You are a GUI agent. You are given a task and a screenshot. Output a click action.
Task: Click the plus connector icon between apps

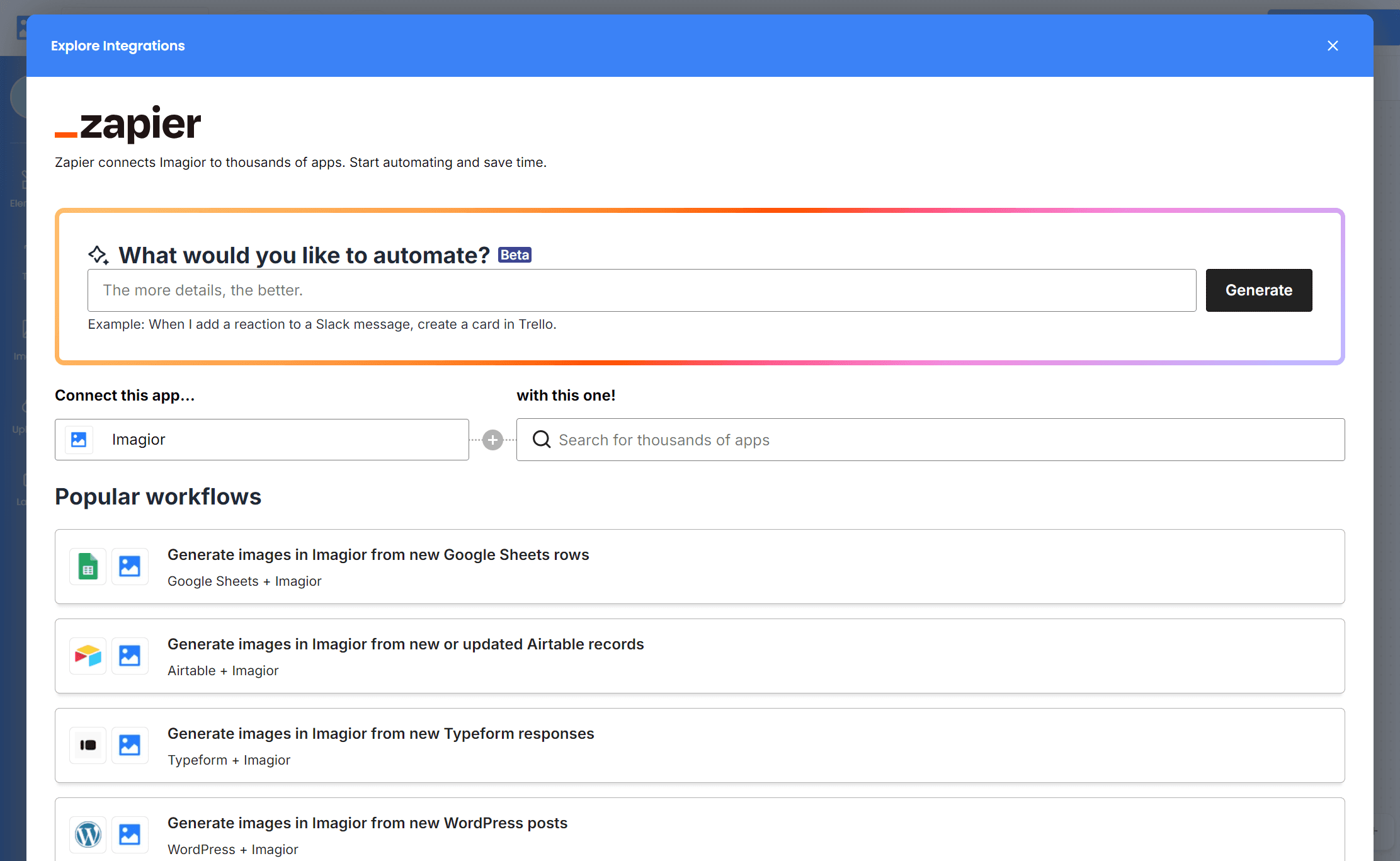click(492, 440)
